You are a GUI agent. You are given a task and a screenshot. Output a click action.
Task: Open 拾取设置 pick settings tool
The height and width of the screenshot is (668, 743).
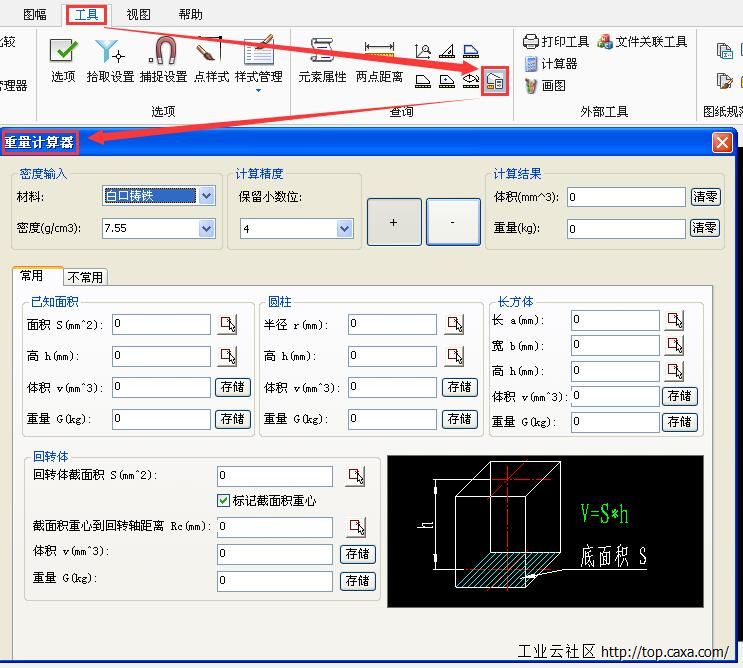point(110,51)
